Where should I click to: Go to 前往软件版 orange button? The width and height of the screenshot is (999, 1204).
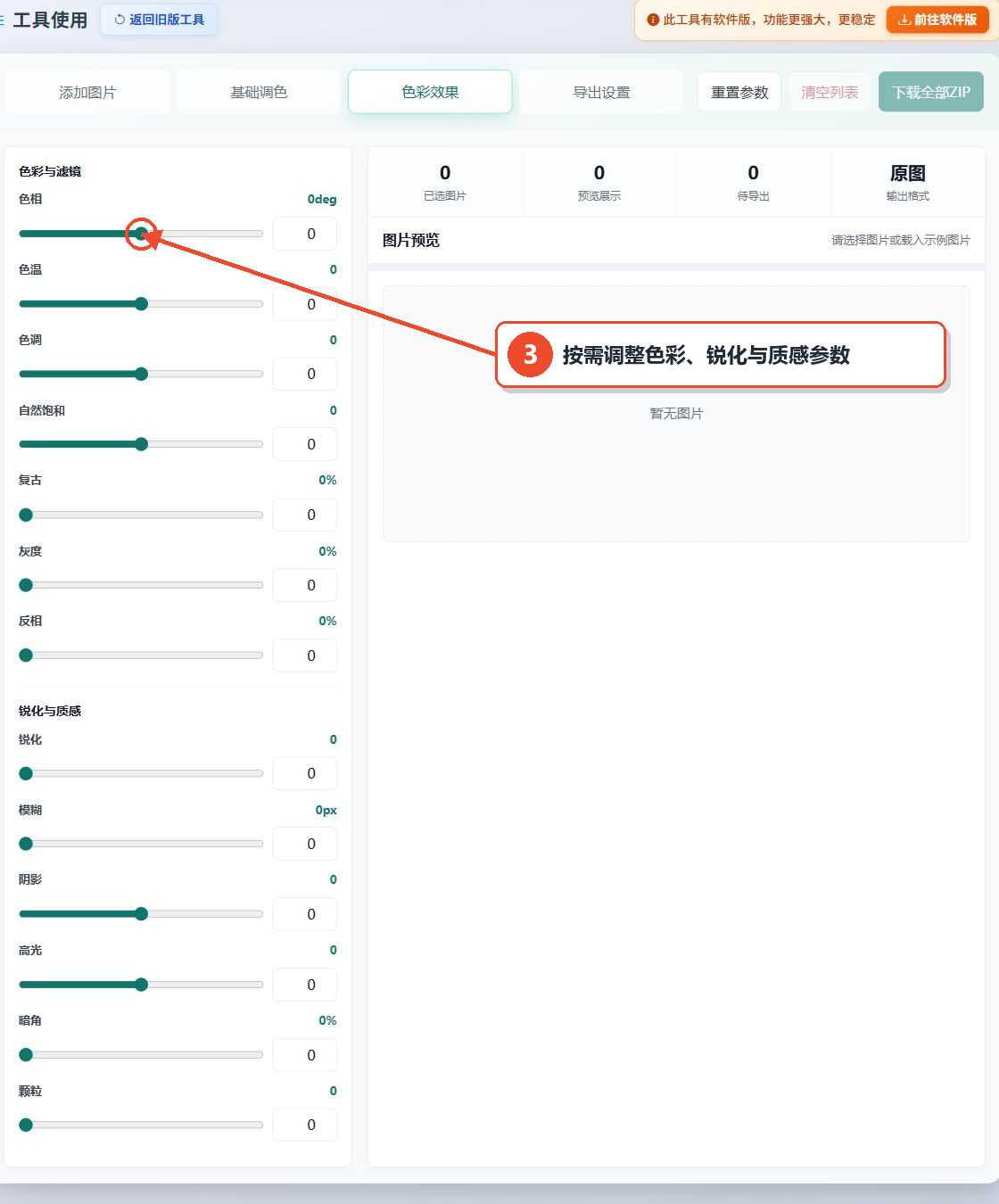pyautogui.click(x=937, y=20)
